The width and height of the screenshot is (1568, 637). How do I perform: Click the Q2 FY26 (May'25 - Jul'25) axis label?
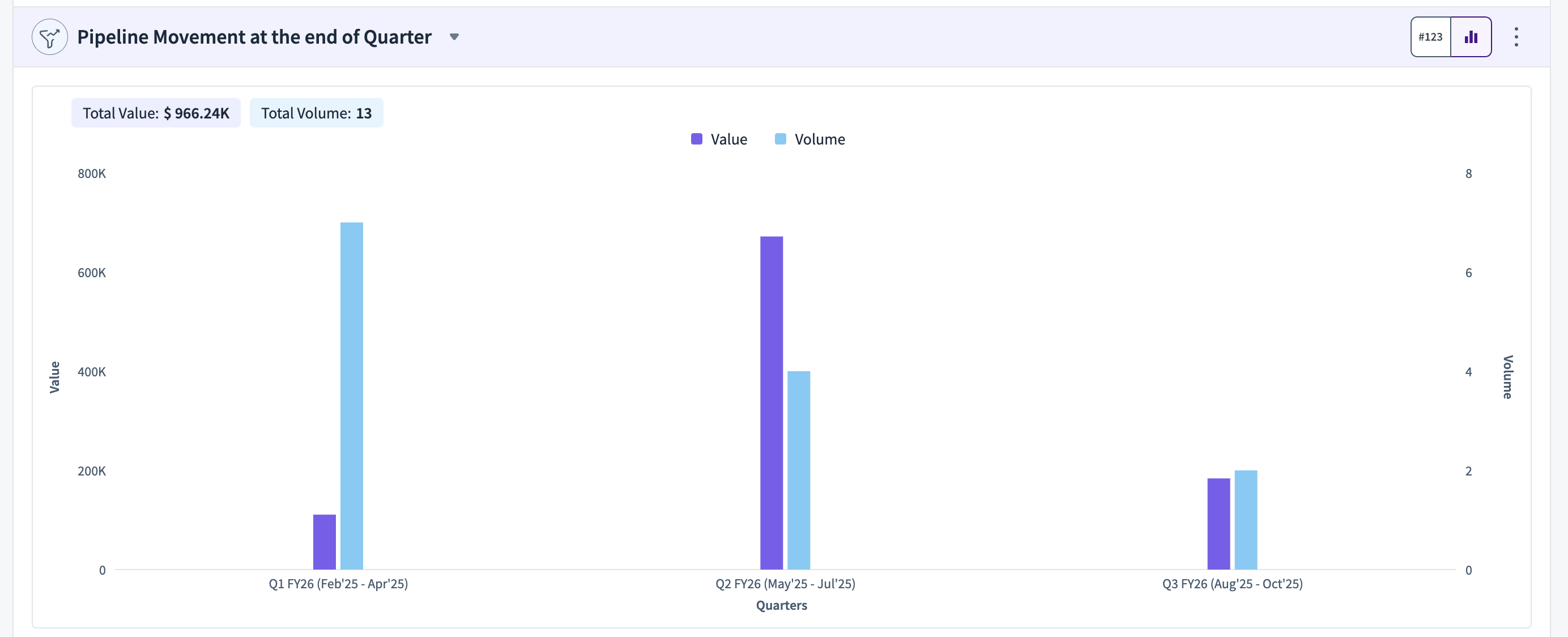(x=785, y=584)
